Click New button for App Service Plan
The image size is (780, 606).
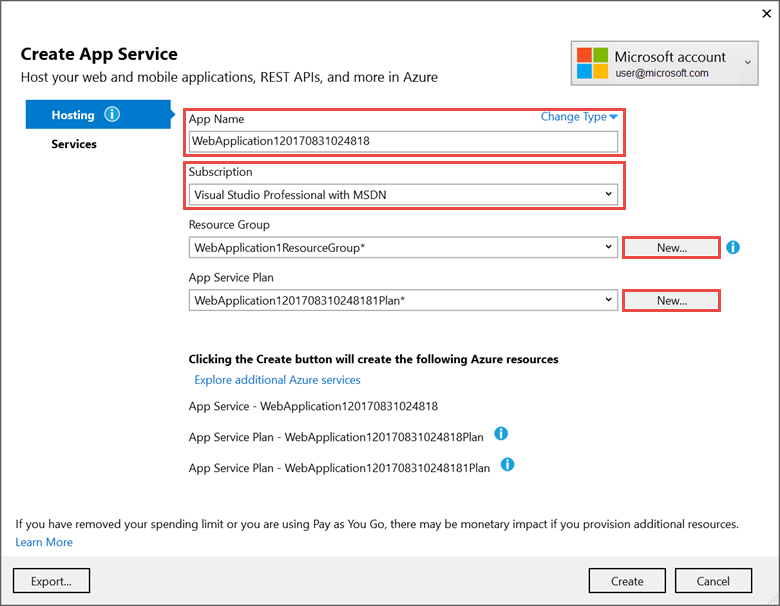(671, 300)
